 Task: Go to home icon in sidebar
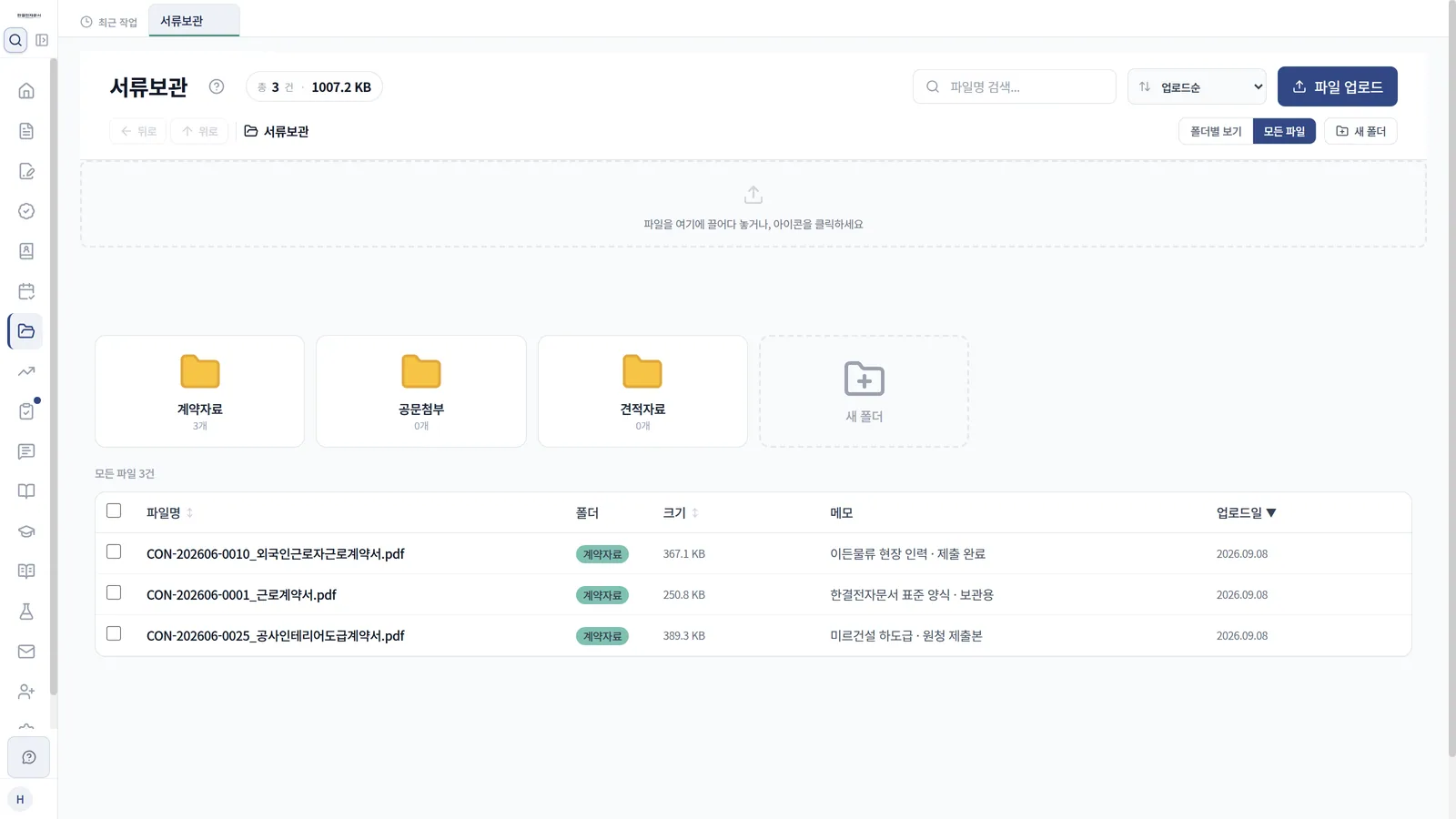tap(26, 91)
